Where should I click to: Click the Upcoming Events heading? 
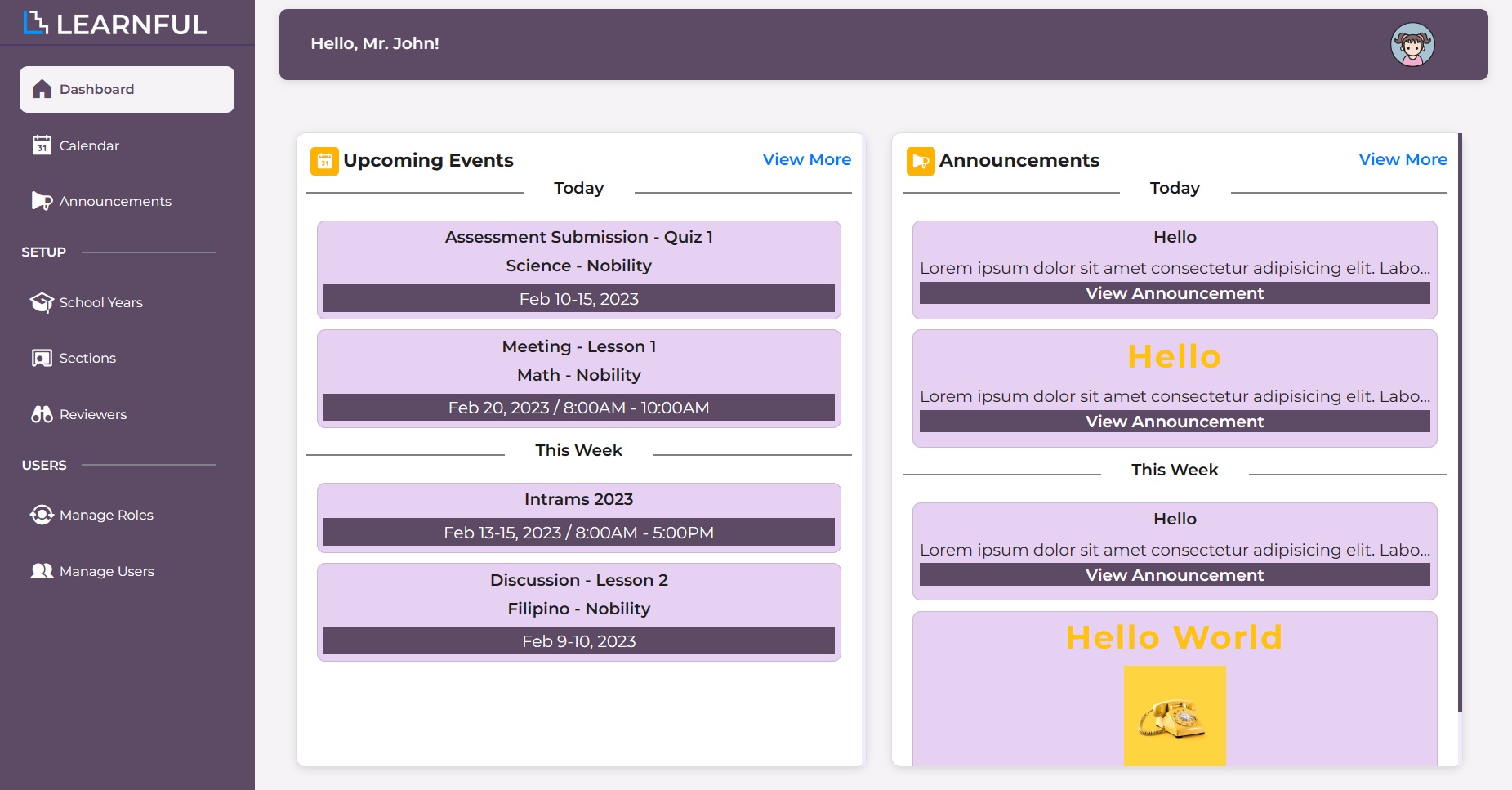(x=428, y=160)
